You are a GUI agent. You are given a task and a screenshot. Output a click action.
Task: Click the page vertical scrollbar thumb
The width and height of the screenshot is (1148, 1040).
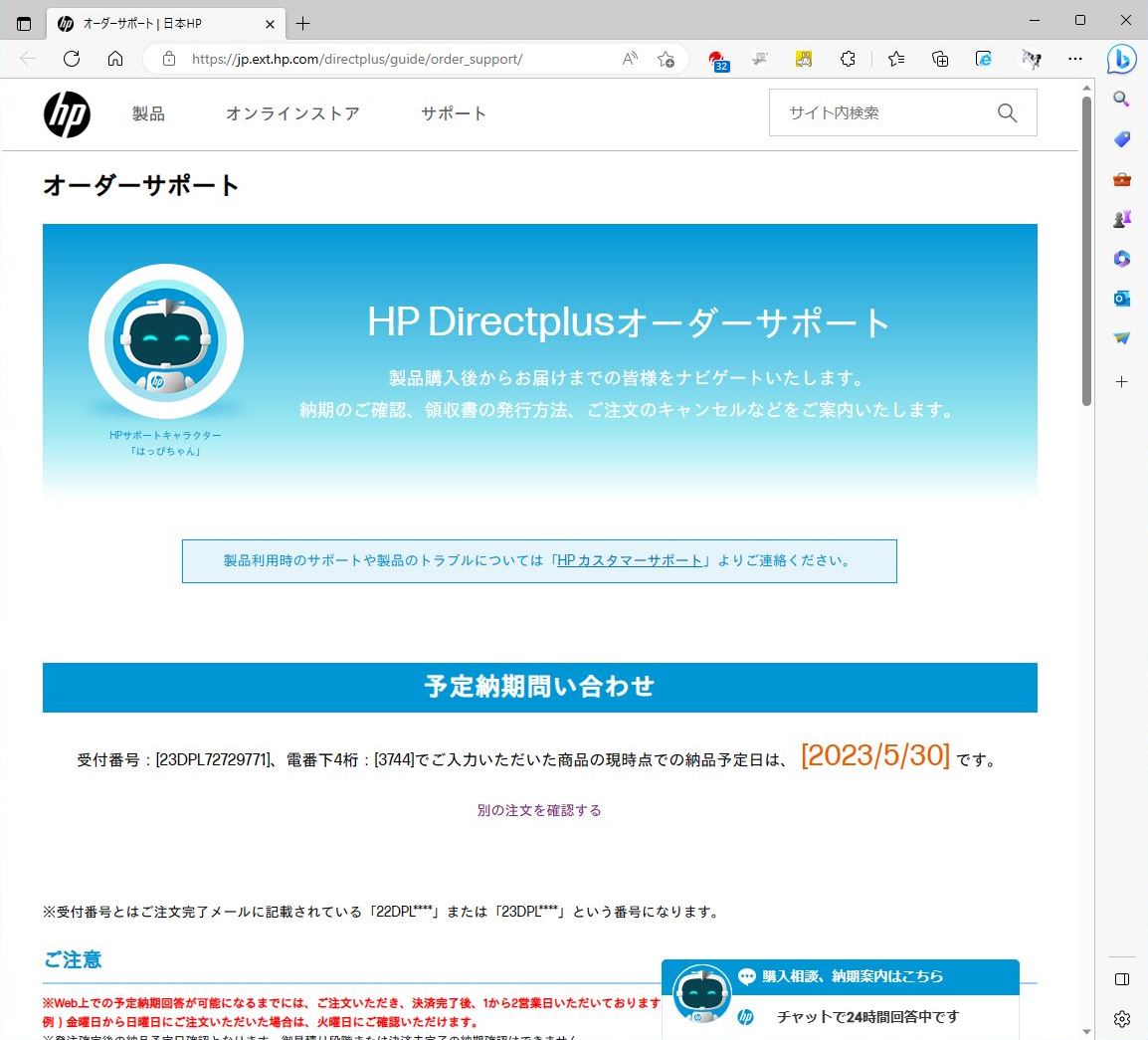[x=1086, y=251]
